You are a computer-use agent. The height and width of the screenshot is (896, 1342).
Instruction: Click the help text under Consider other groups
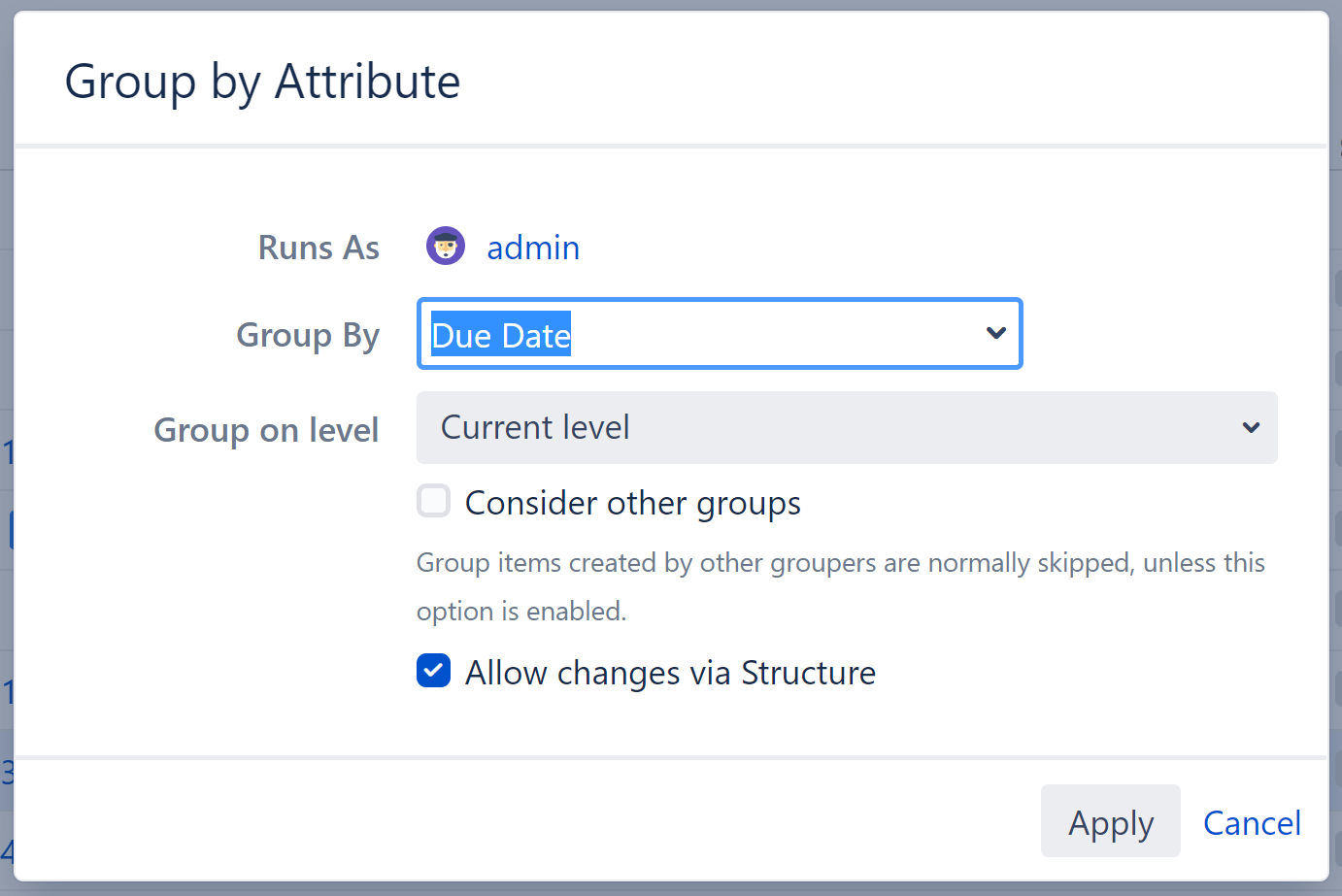point(839,585)
